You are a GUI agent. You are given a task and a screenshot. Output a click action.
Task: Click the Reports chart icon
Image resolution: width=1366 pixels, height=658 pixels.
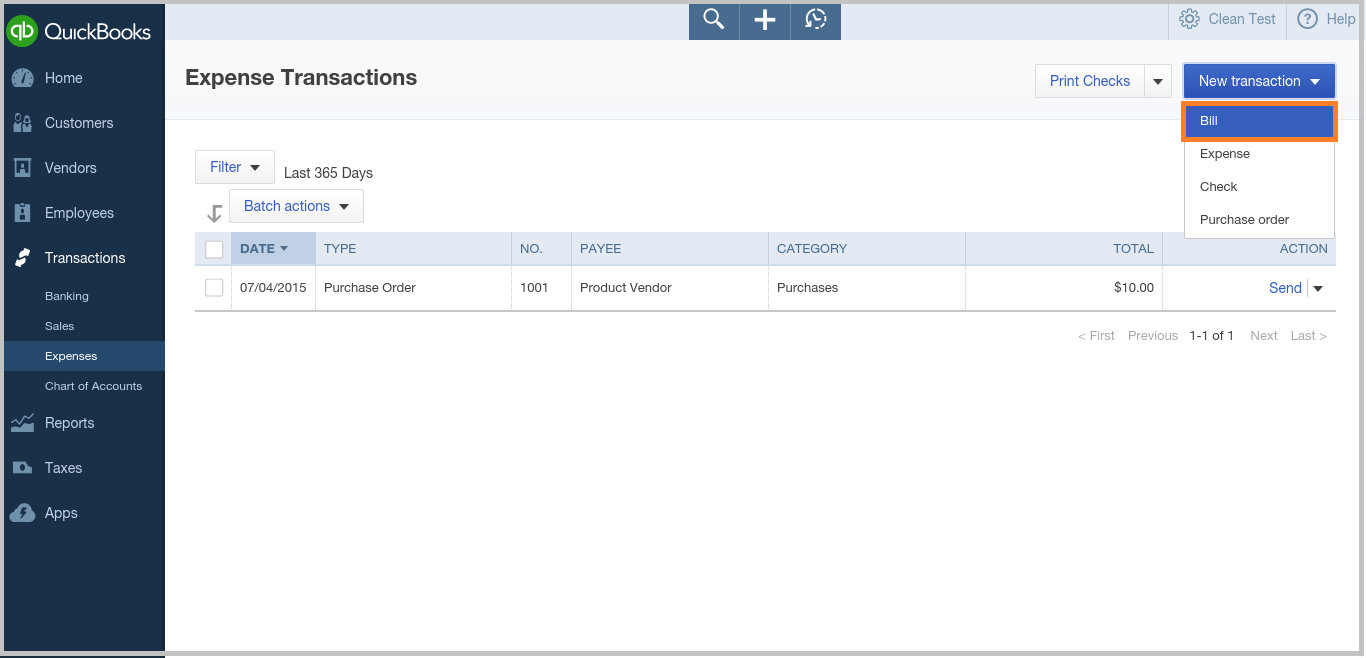23,423
